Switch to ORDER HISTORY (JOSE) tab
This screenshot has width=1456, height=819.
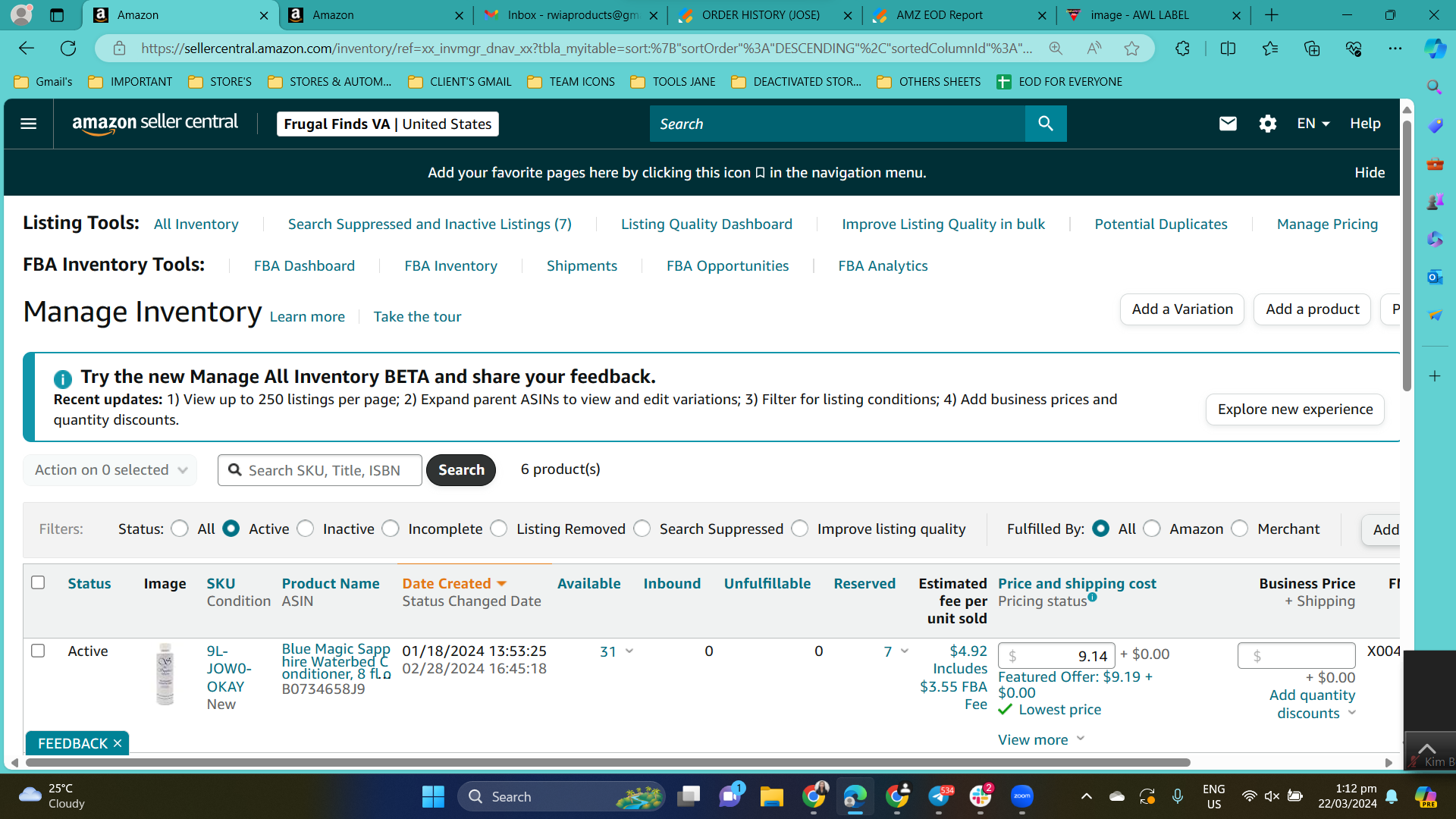point(764,15)
